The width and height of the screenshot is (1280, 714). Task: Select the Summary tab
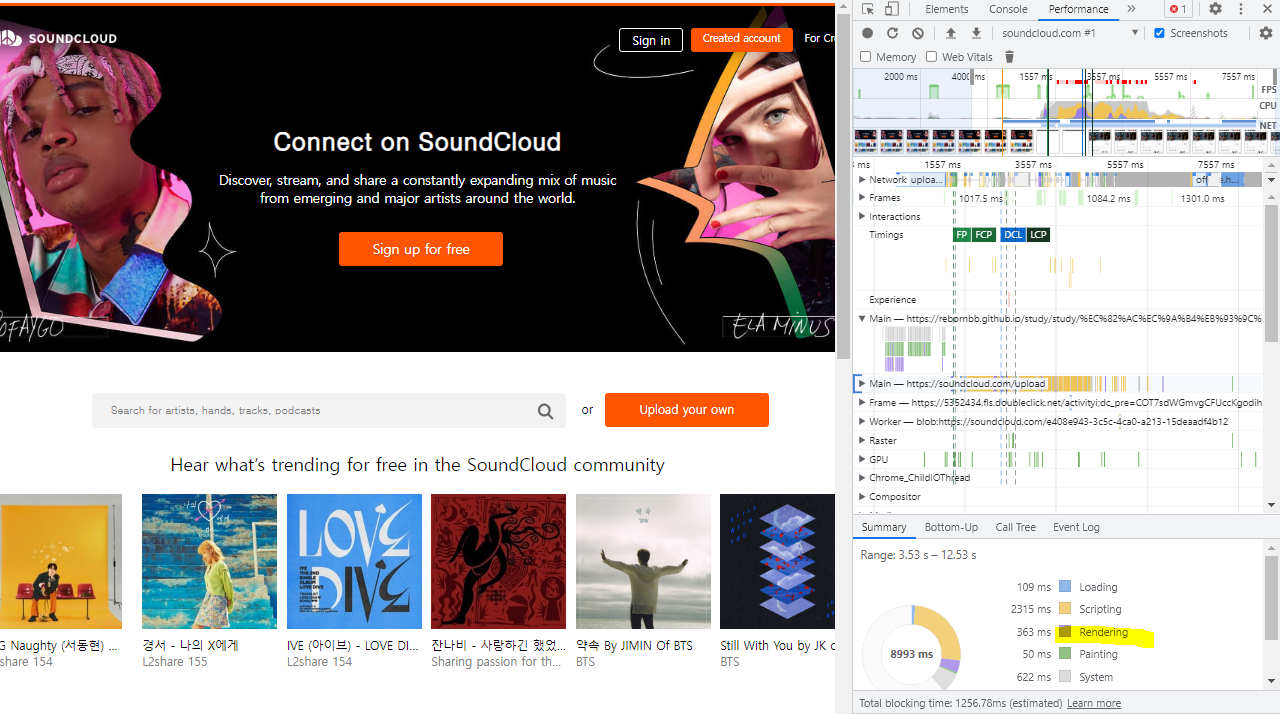(x=884, y=527)
